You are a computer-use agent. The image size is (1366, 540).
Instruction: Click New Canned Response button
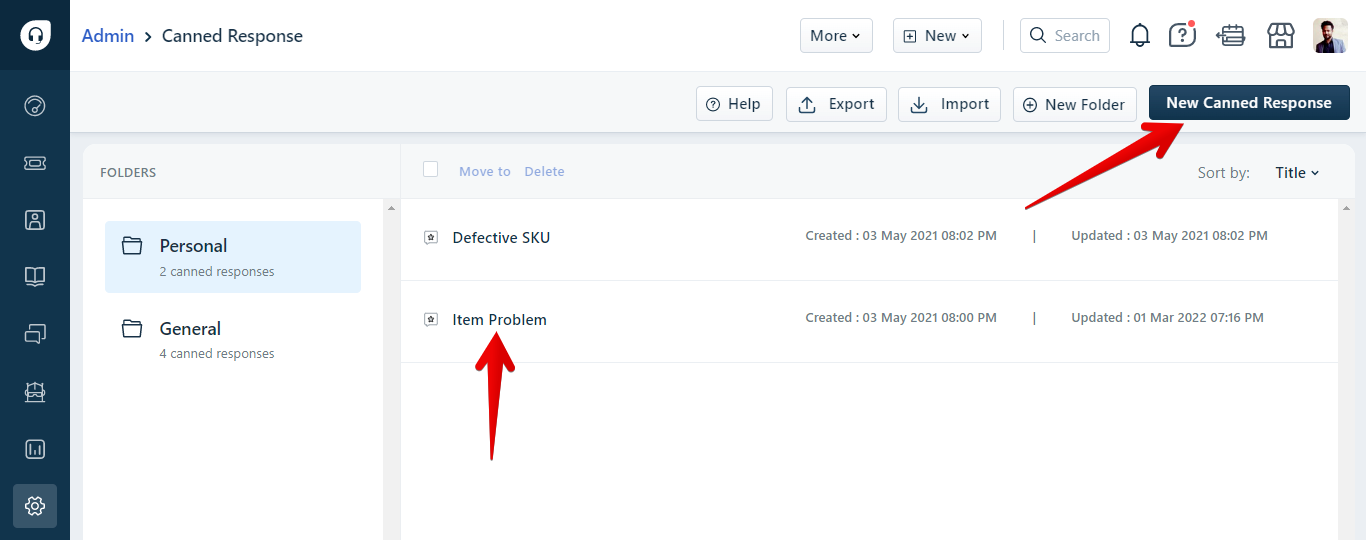(x=1249, y=103)
